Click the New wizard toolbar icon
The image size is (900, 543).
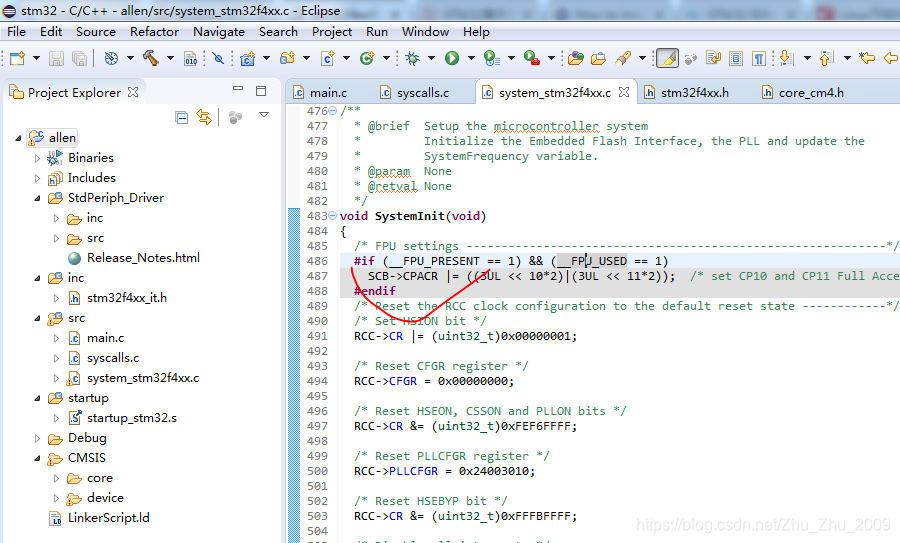click(18, 58)
